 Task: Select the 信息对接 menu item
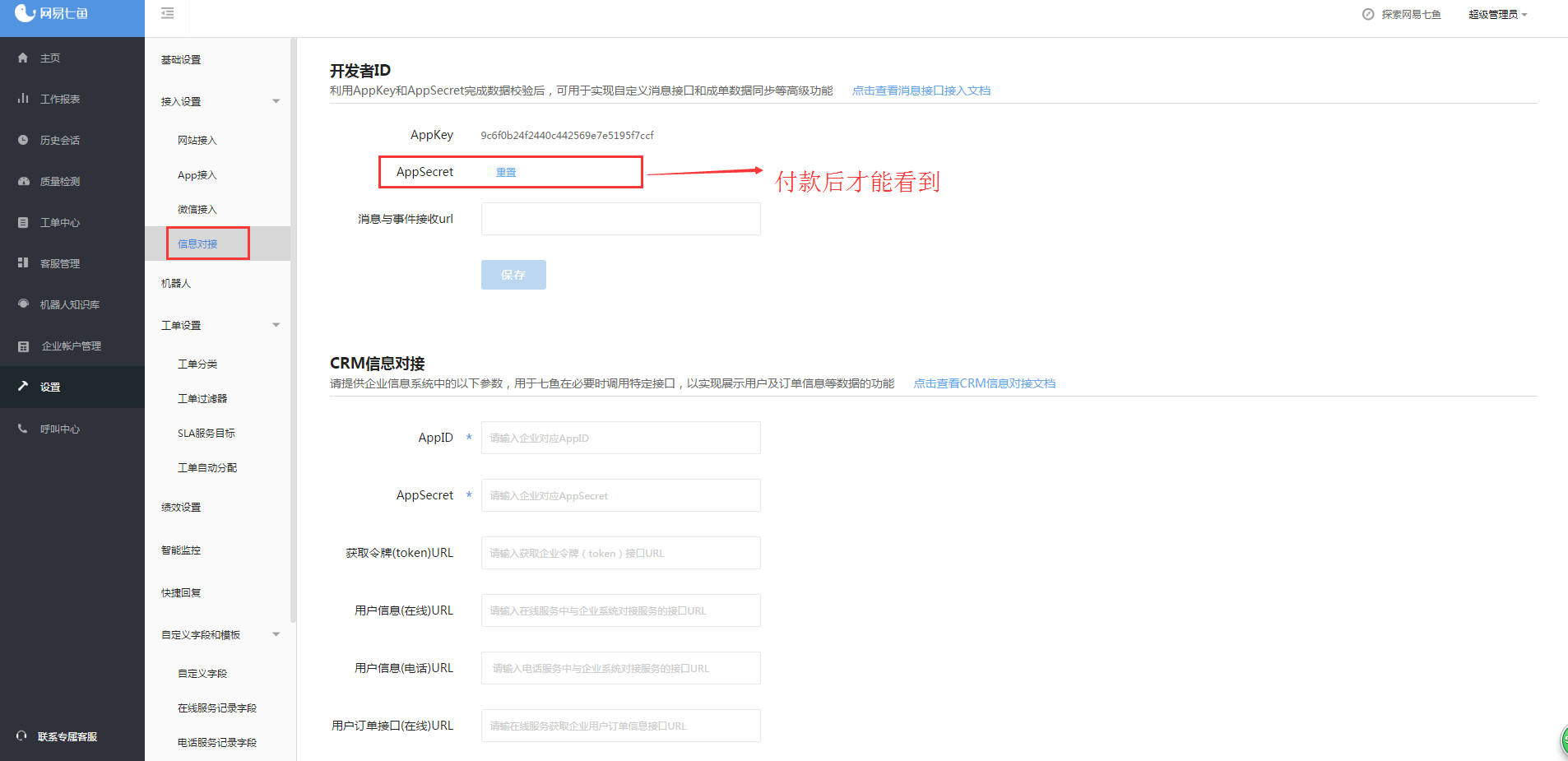[197, 243]
